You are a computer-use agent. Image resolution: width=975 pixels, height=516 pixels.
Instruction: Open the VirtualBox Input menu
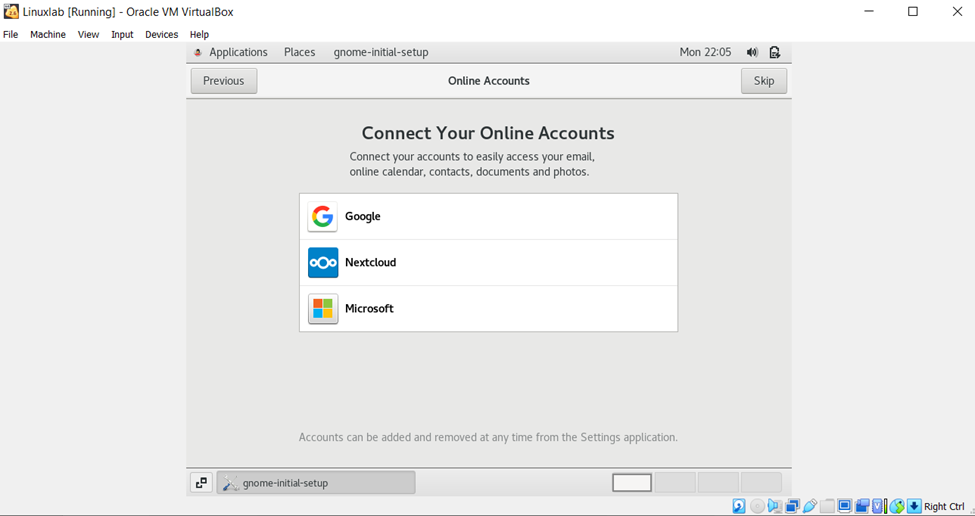(x=122, y=35)
